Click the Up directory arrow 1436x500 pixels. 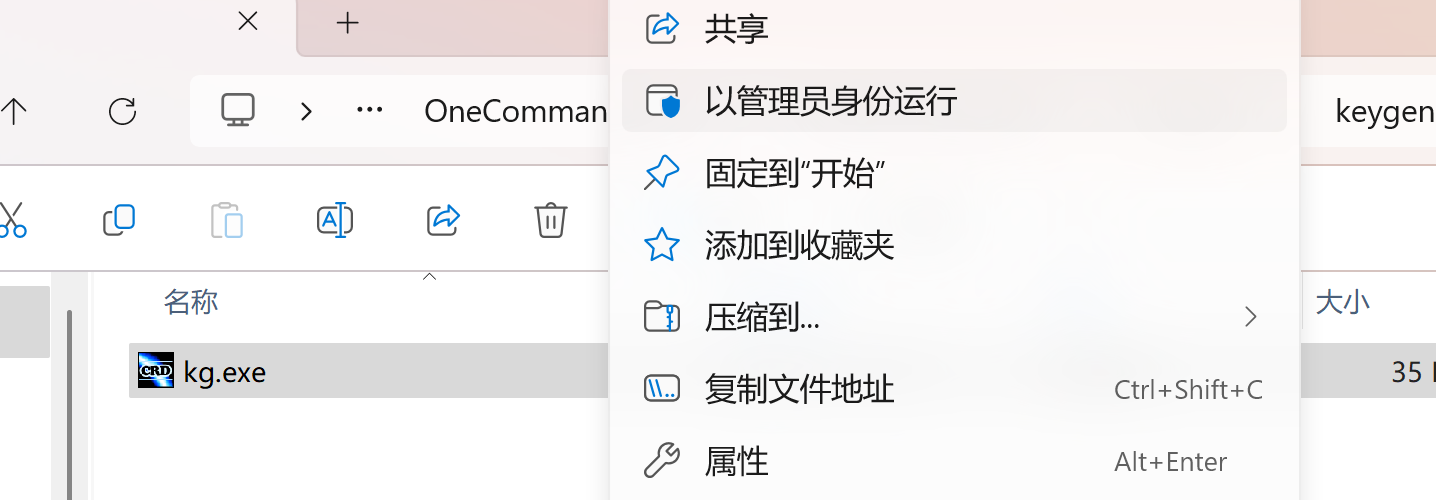pos(14,110)
